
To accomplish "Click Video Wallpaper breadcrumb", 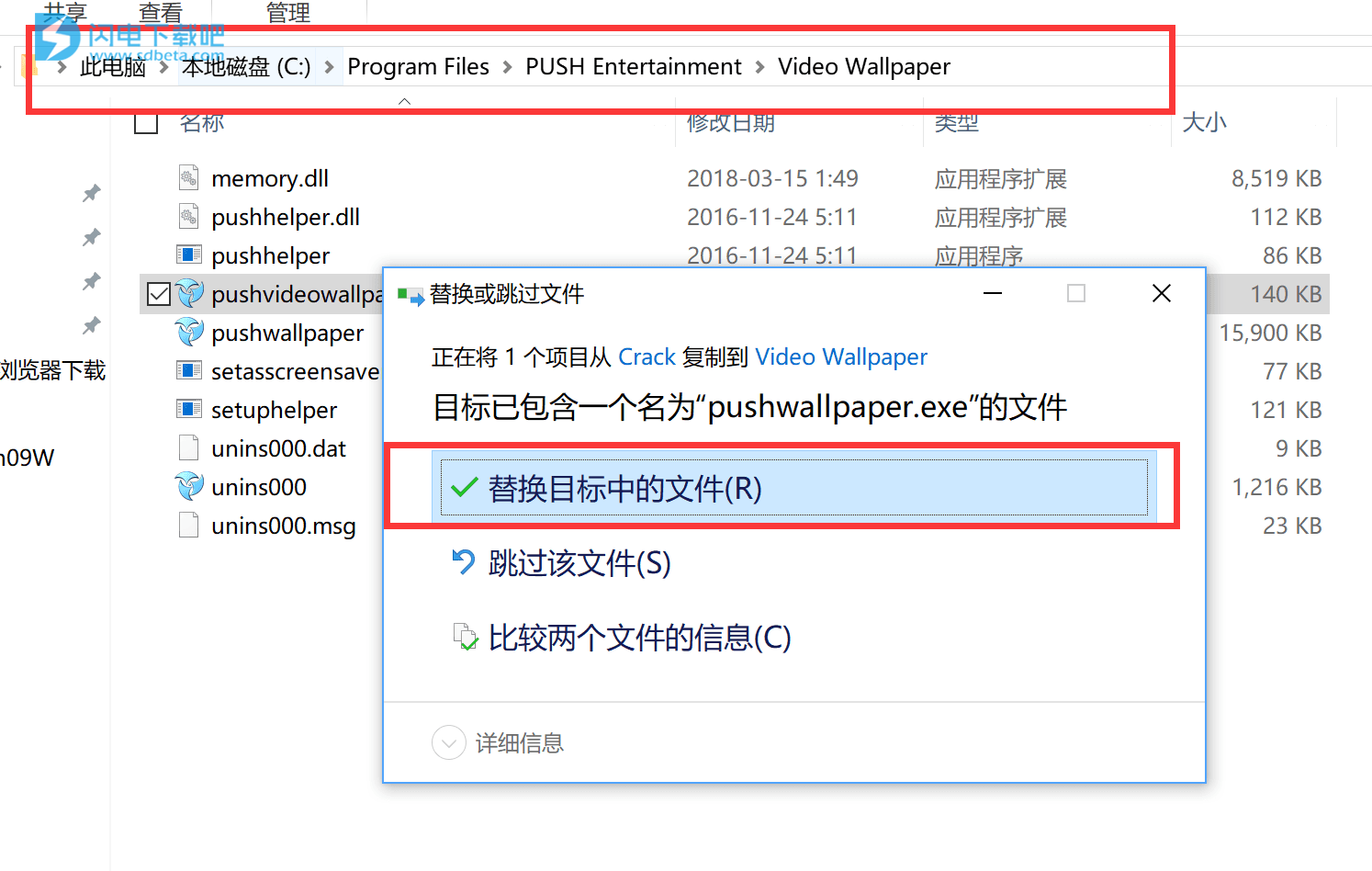I will click(x=864, y=67).
